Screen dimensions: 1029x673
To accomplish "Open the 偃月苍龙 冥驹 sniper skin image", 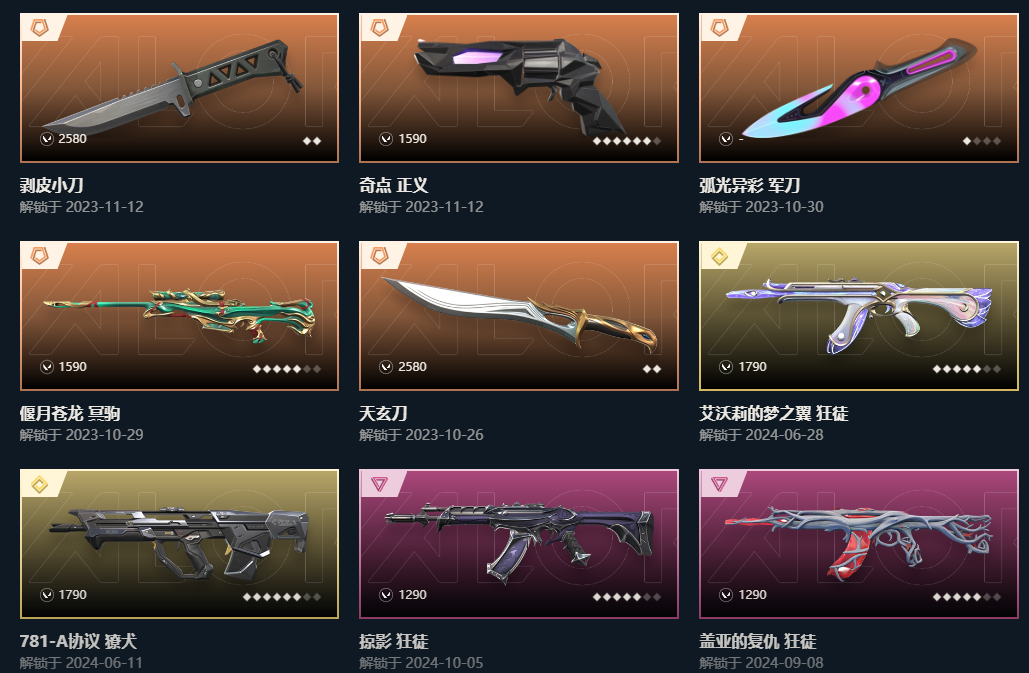I will pos(179,316).
